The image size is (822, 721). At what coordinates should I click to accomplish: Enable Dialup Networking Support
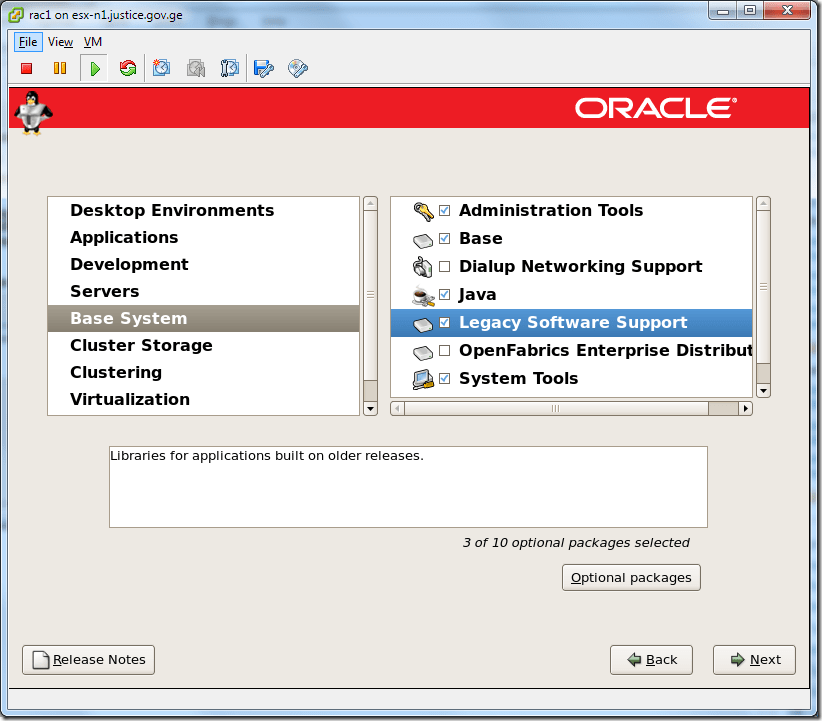pos(443,266)
